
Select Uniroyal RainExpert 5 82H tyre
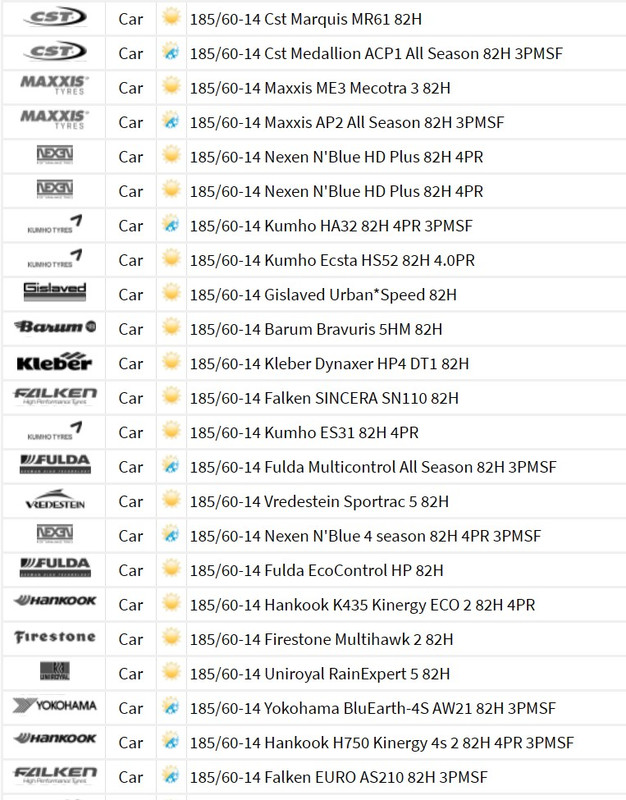[320, 674]
